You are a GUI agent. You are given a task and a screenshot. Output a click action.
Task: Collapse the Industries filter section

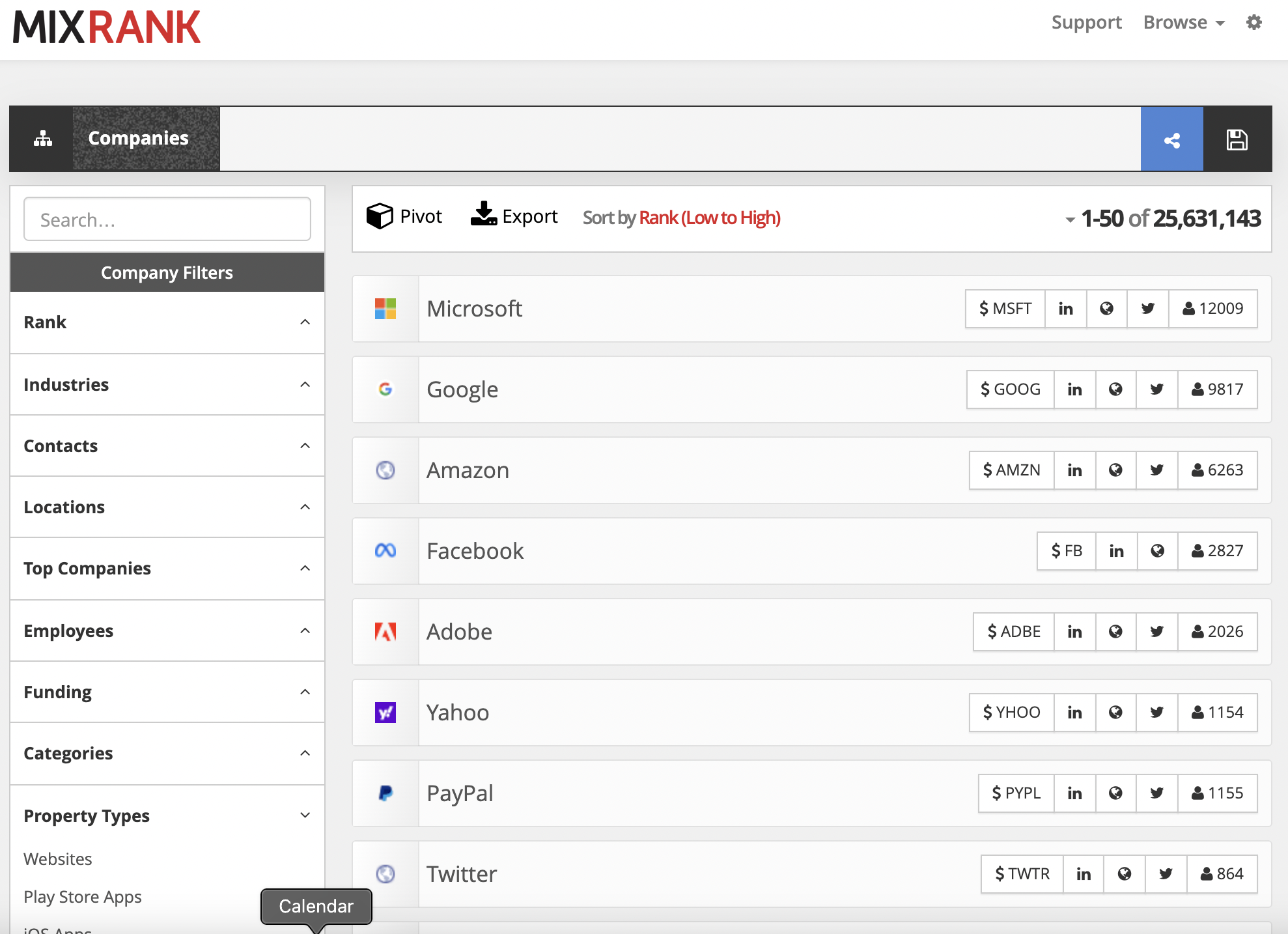pyautogui.click(x=304, y=384)
